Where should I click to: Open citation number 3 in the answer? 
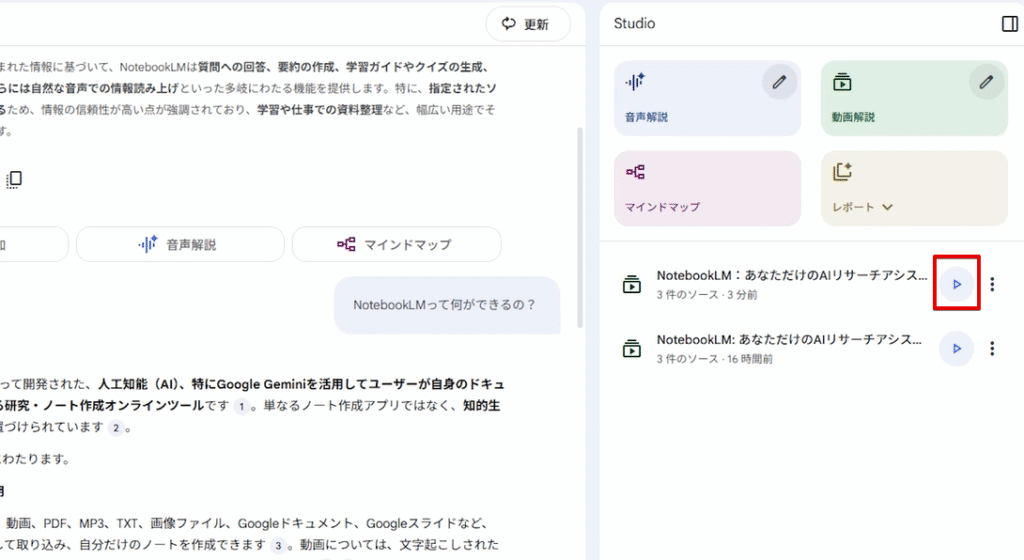(x=279, y=546)
